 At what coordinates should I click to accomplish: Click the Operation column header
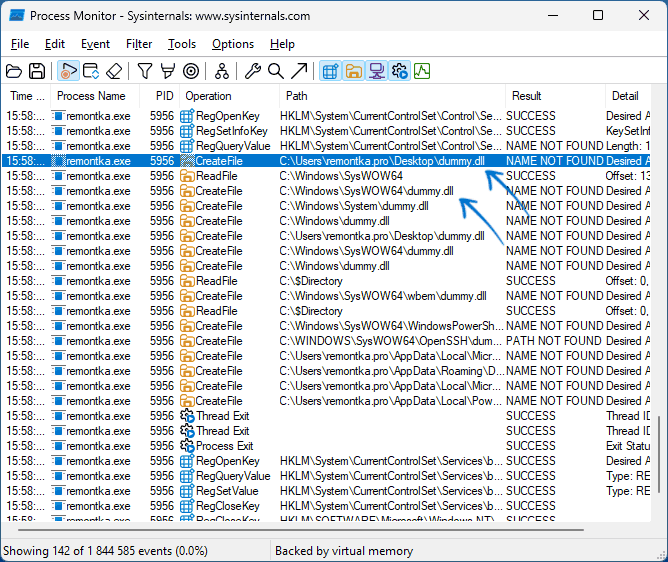click(x=229, y=96)
